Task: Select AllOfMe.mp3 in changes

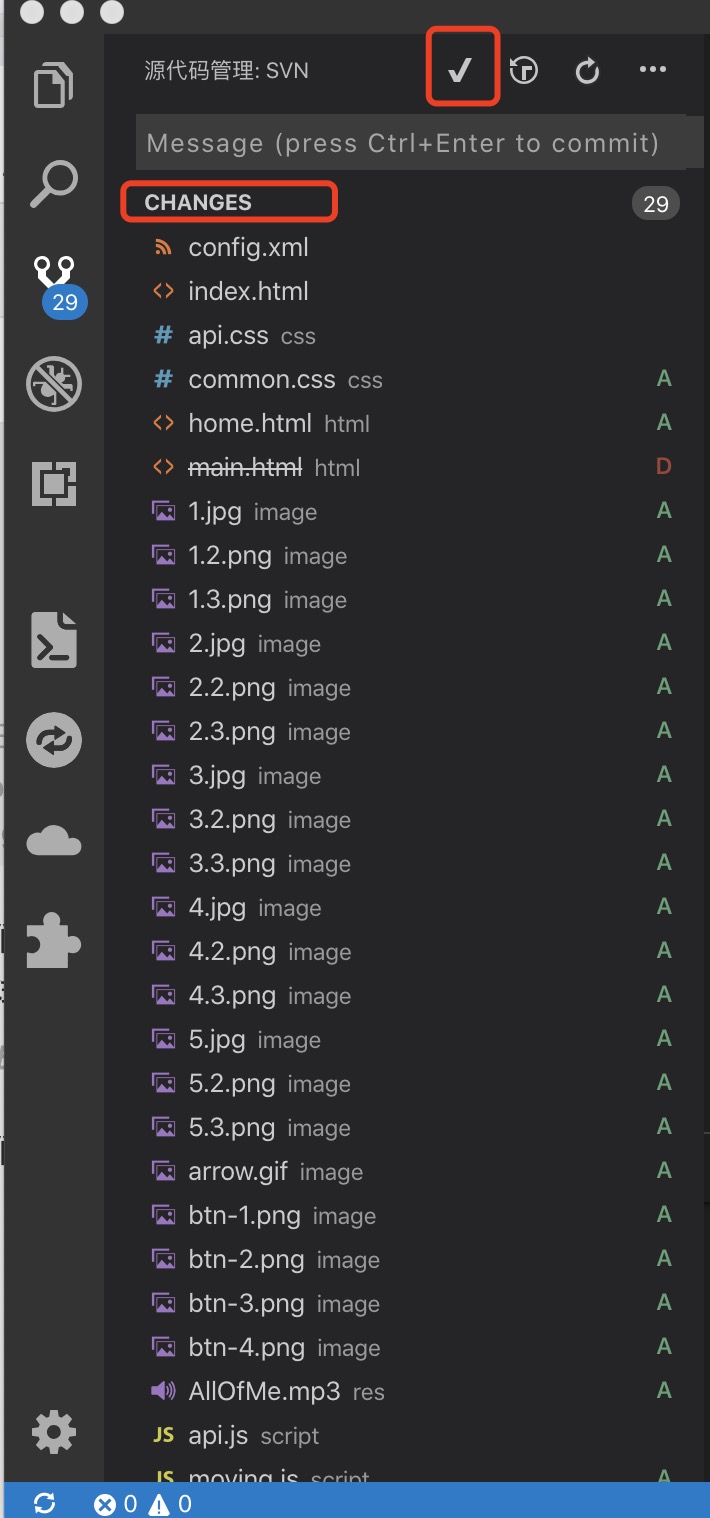Action: coord(264,1391)
